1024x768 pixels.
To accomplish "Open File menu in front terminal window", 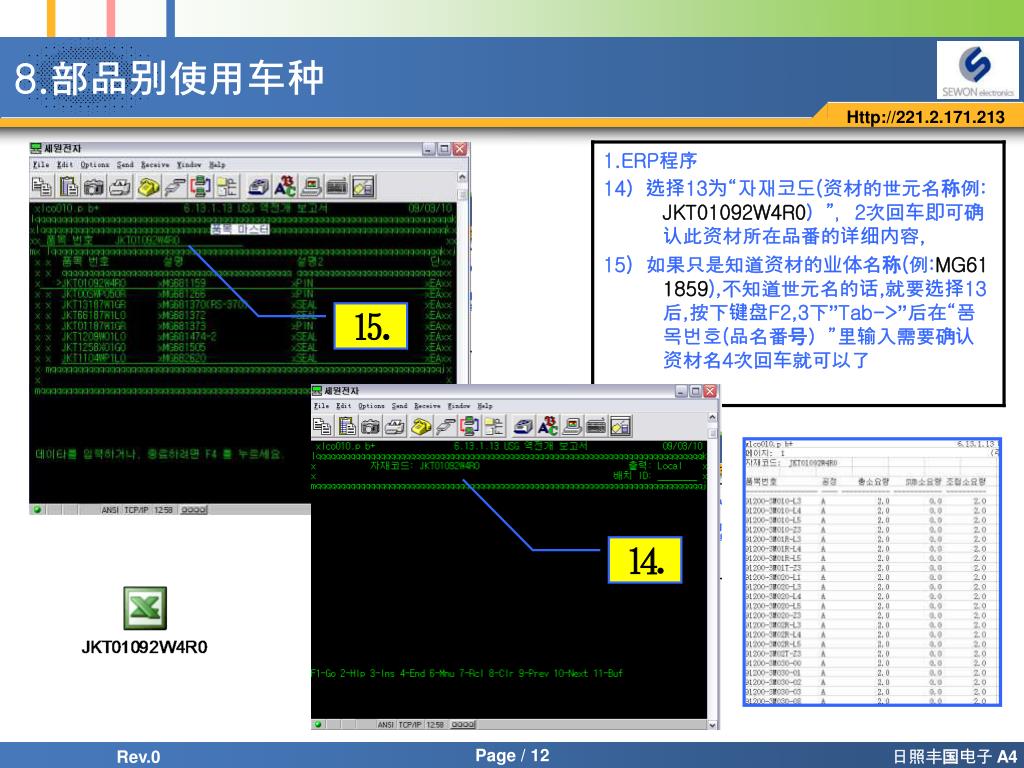I will click(321, 406).
